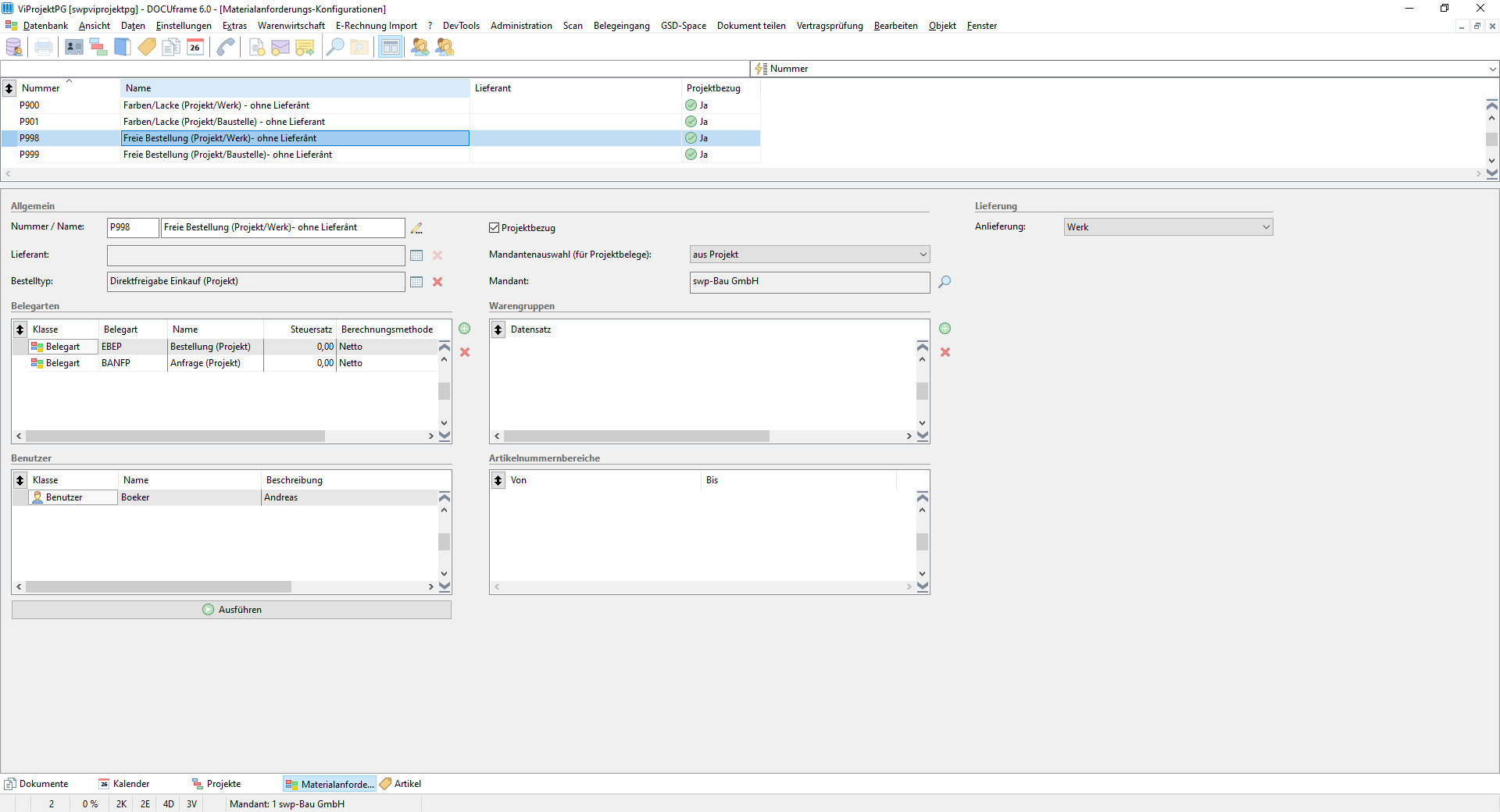Click the orange price tag toolbar icon

pyautogui.click(x=147, y=48)
